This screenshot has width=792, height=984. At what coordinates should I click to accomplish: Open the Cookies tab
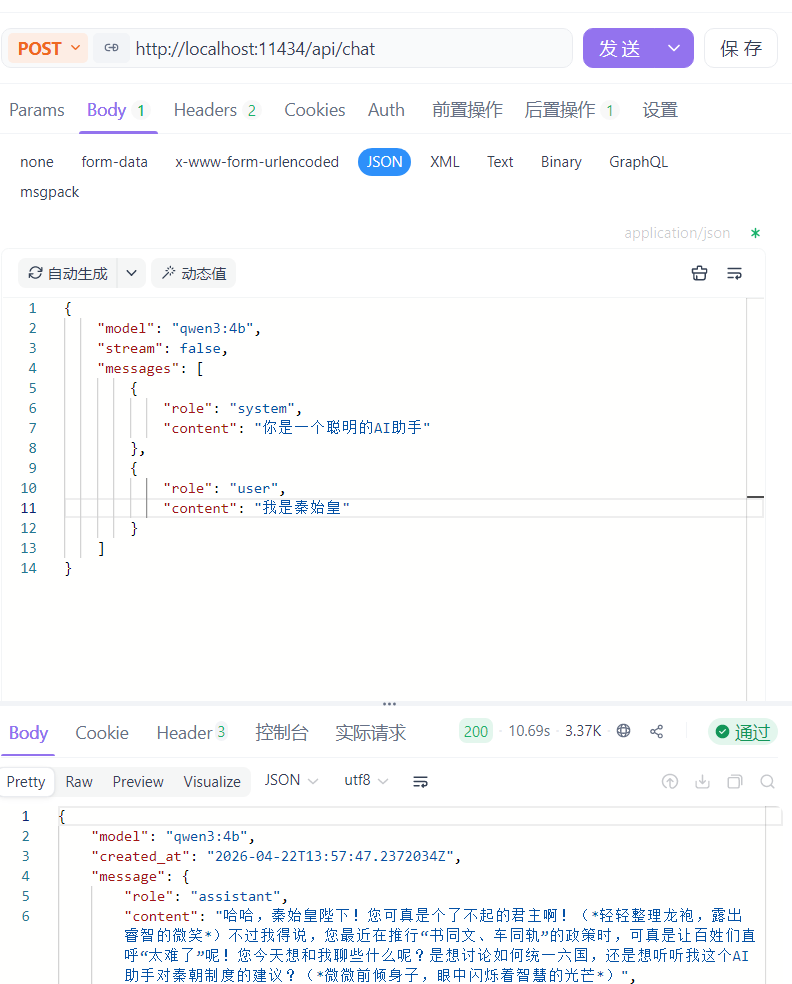pyautogui.click(x=314, y=110)
